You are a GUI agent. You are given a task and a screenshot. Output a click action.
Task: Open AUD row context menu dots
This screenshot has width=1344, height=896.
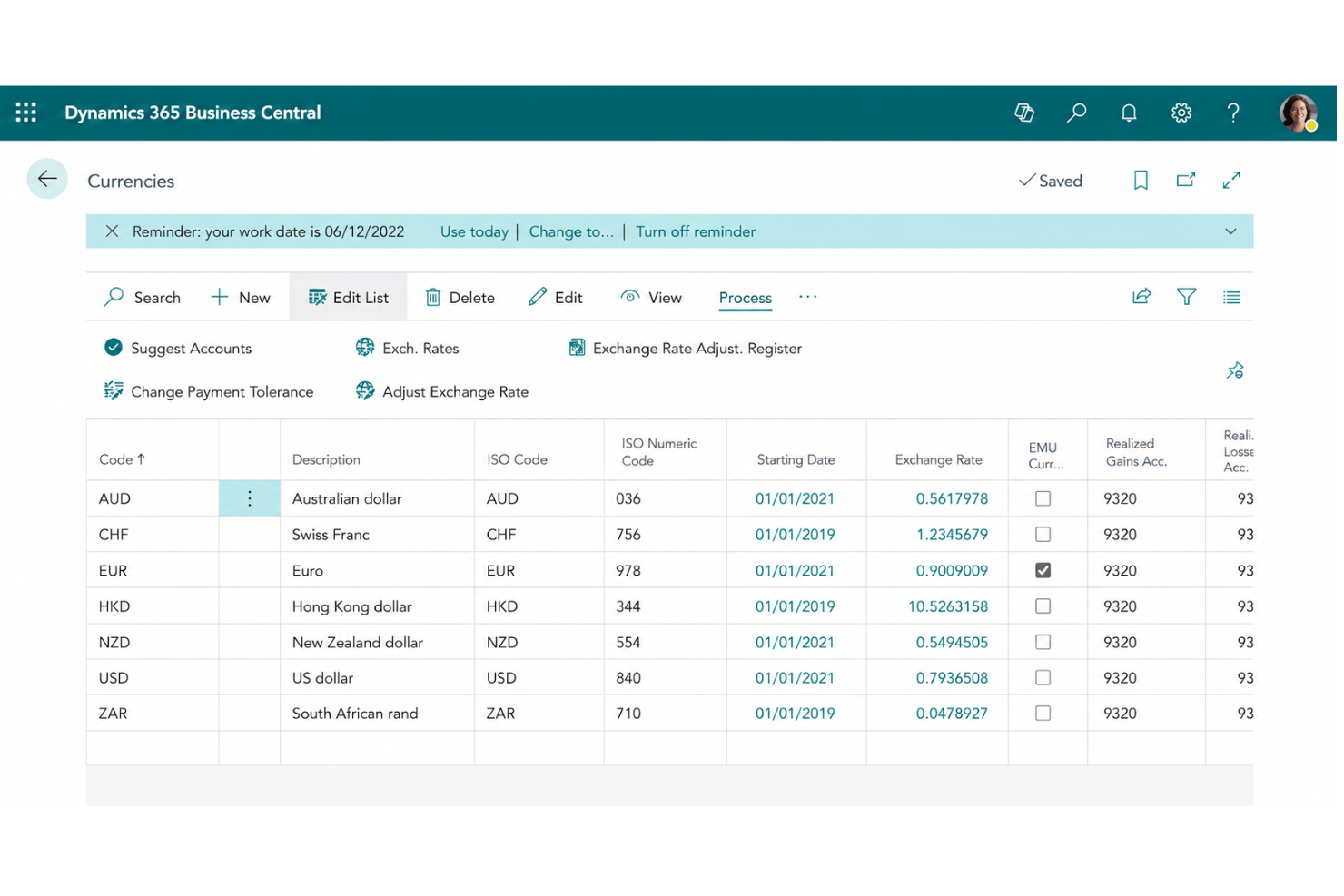tap(251, 500)
